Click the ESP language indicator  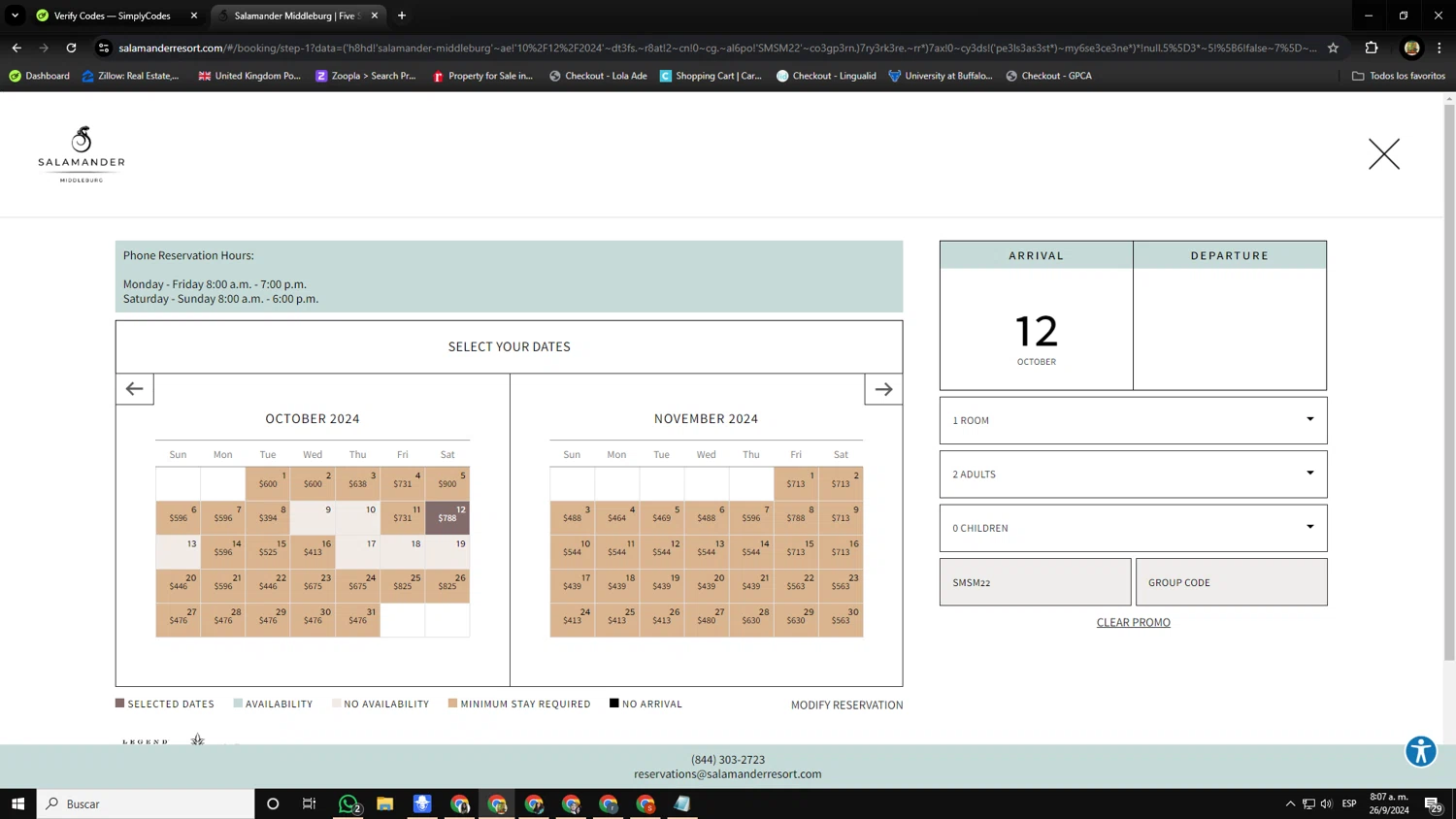(1349, 803)
